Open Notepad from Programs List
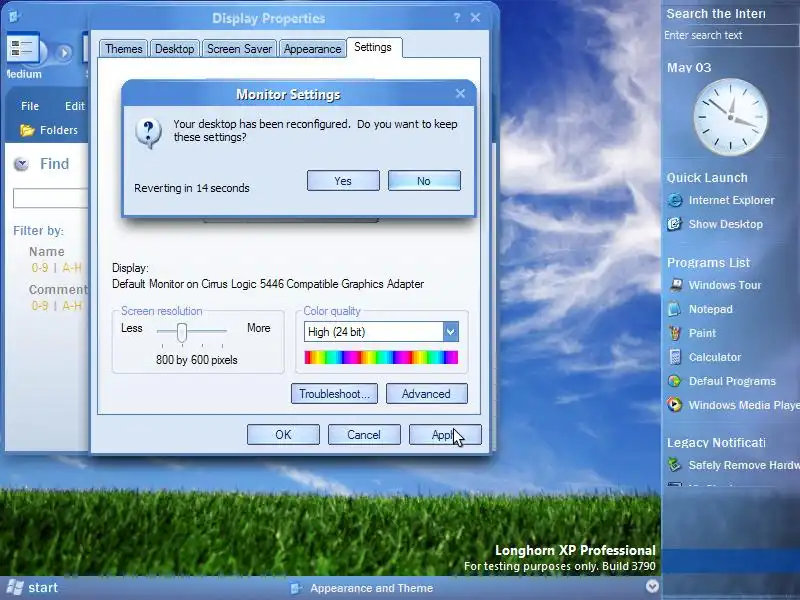Image resolution: width=800 pixels, height=600 pixels. pyautogui.click(x=701, y=309)
